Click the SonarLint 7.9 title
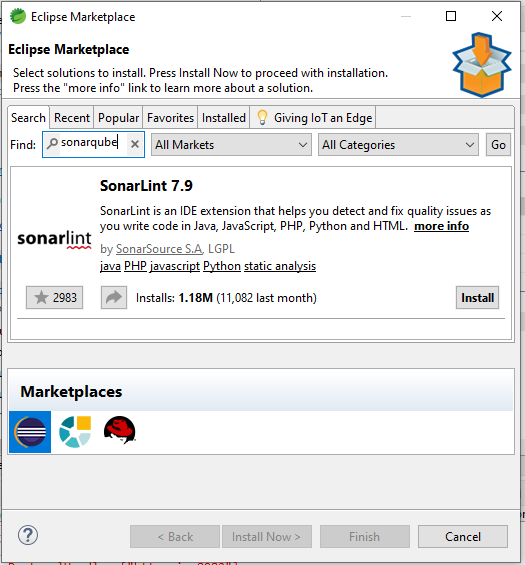 pos(146,186)
